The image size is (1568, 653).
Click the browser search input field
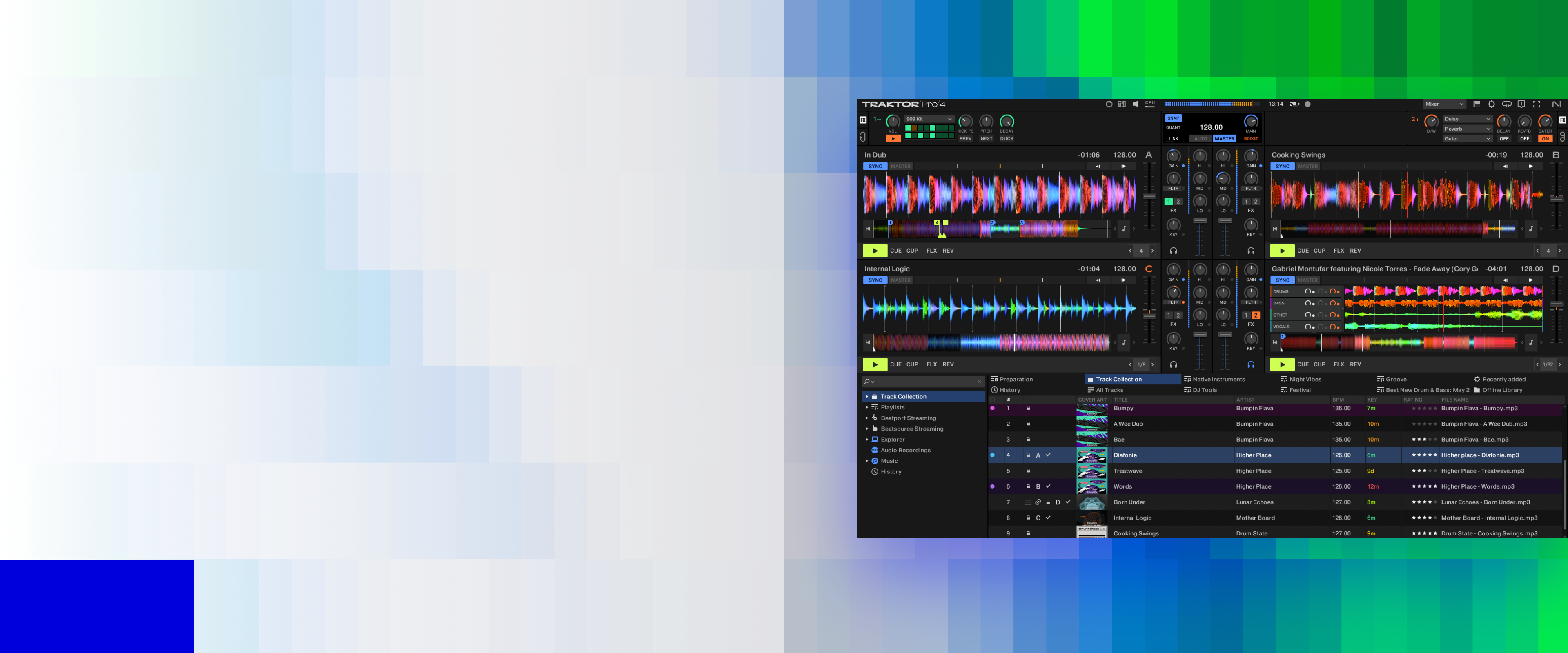point(924,382)
